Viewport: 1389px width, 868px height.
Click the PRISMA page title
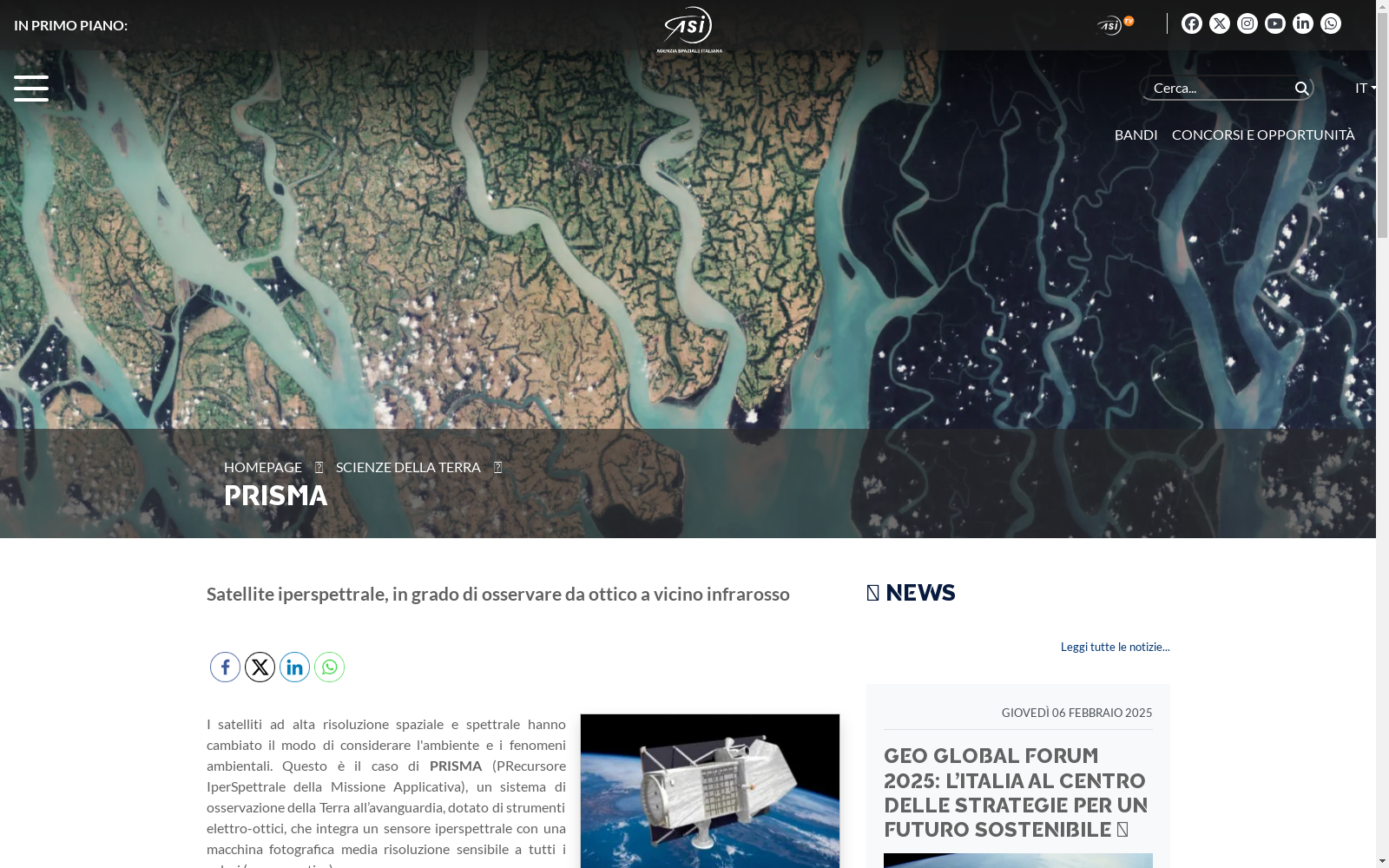pos(276,496)
